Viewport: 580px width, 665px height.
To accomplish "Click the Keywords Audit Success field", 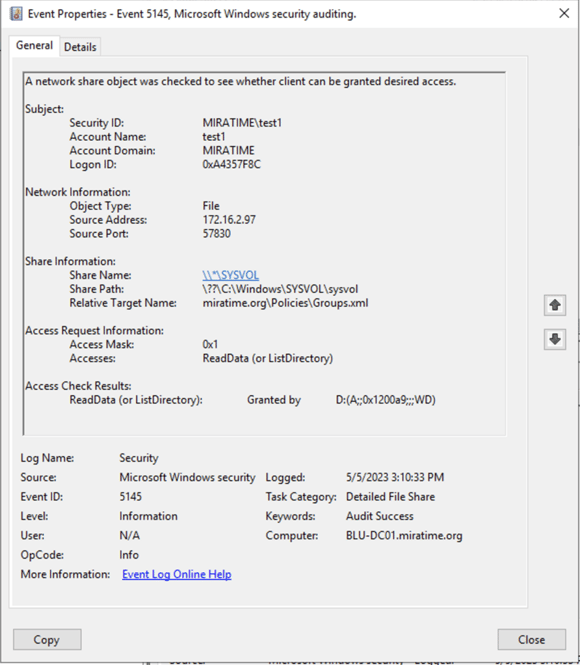I will tap(379, 516).
